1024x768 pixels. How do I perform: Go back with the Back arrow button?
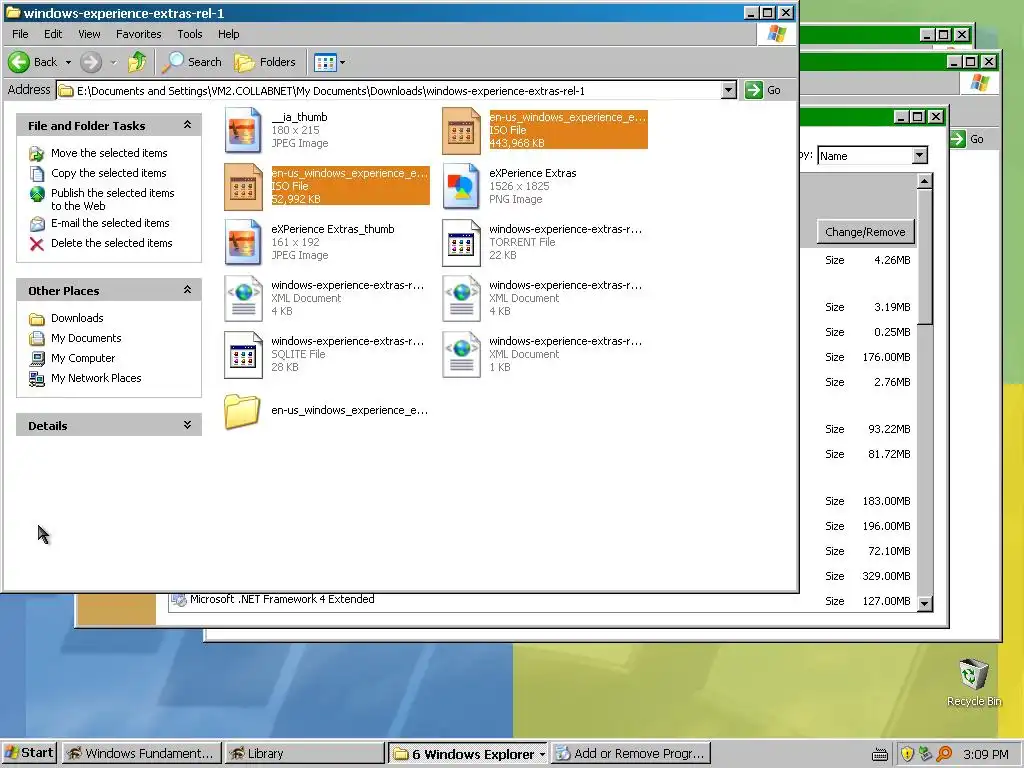coord(33,62)
